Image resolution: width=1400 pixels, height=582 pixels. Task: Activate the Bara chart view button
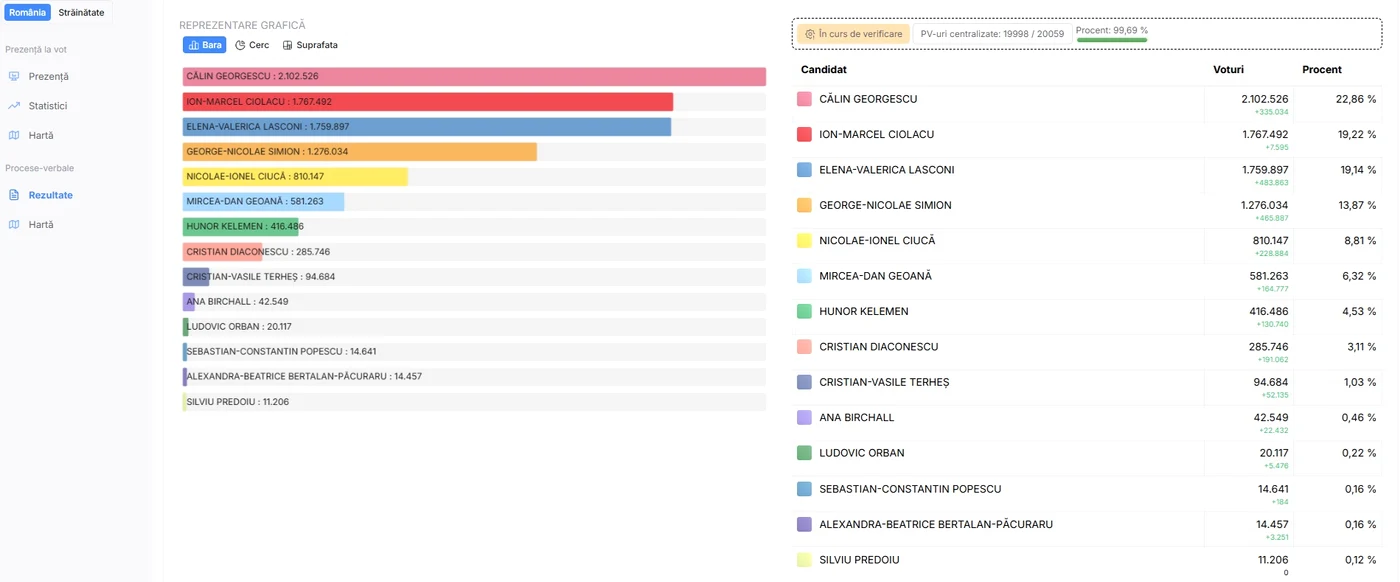[x=205, y=45]
